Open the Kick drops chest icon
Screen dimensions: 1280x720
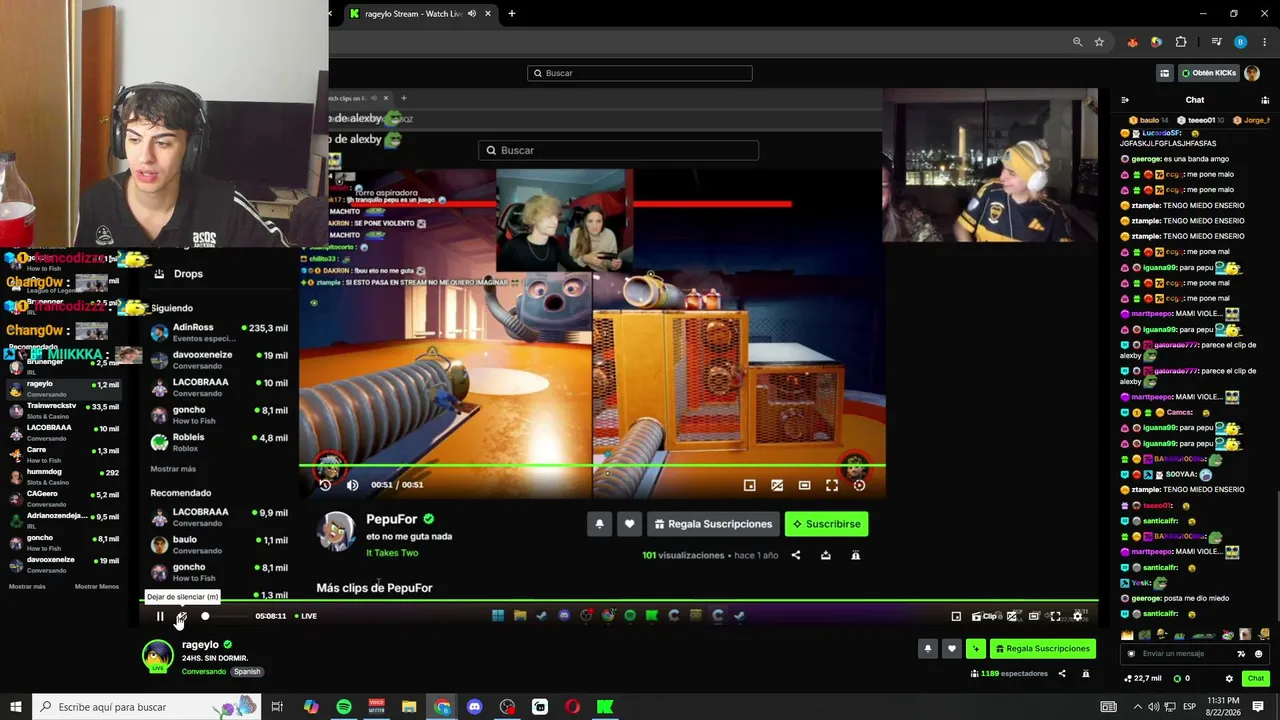click(1164, 73)
